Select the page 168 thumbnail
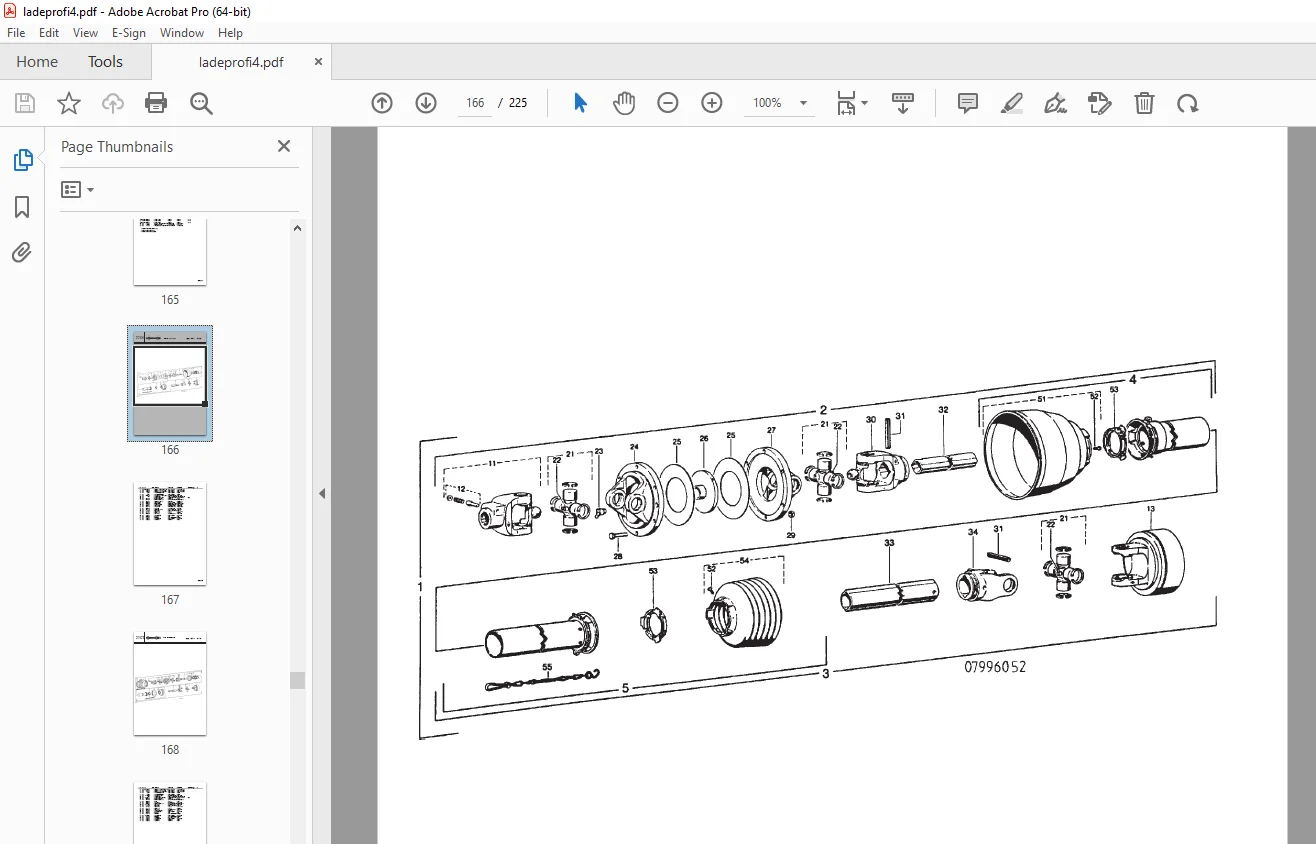Screen dimensions: 1316x844 170,684
